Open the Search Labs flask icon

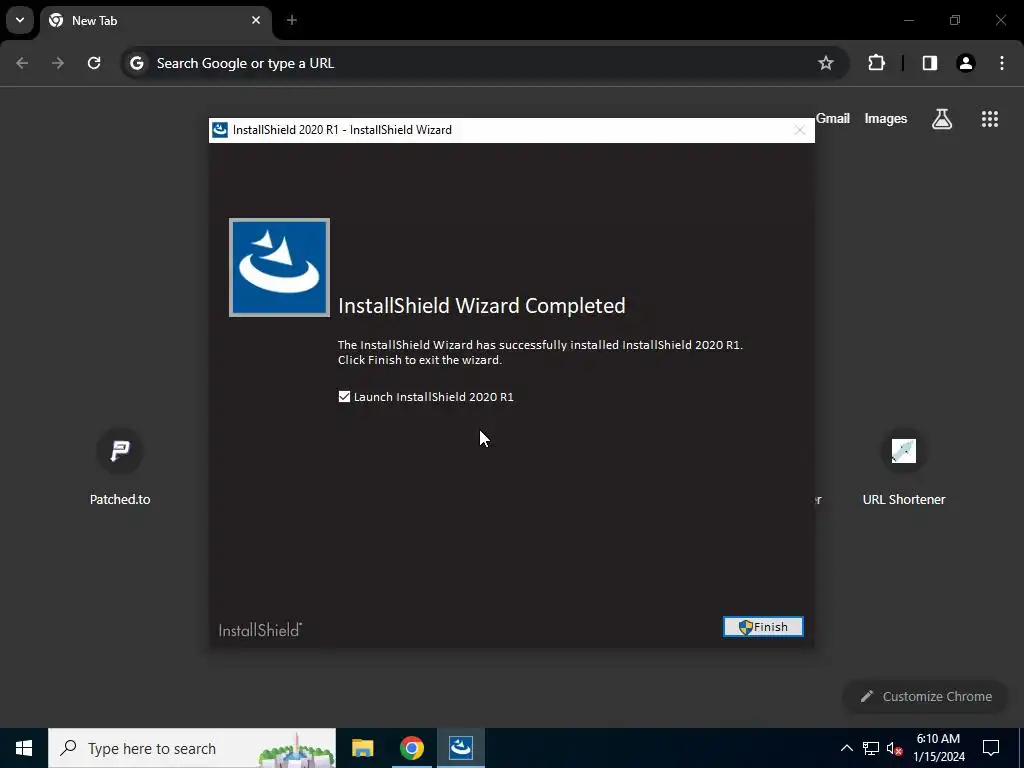942,119
